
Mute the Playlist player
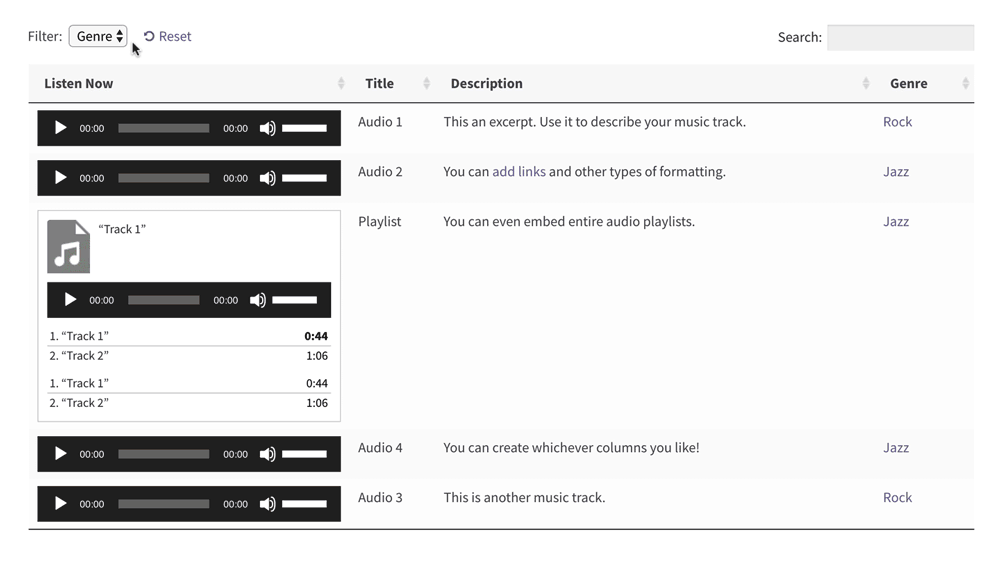(x=258, y=300)
